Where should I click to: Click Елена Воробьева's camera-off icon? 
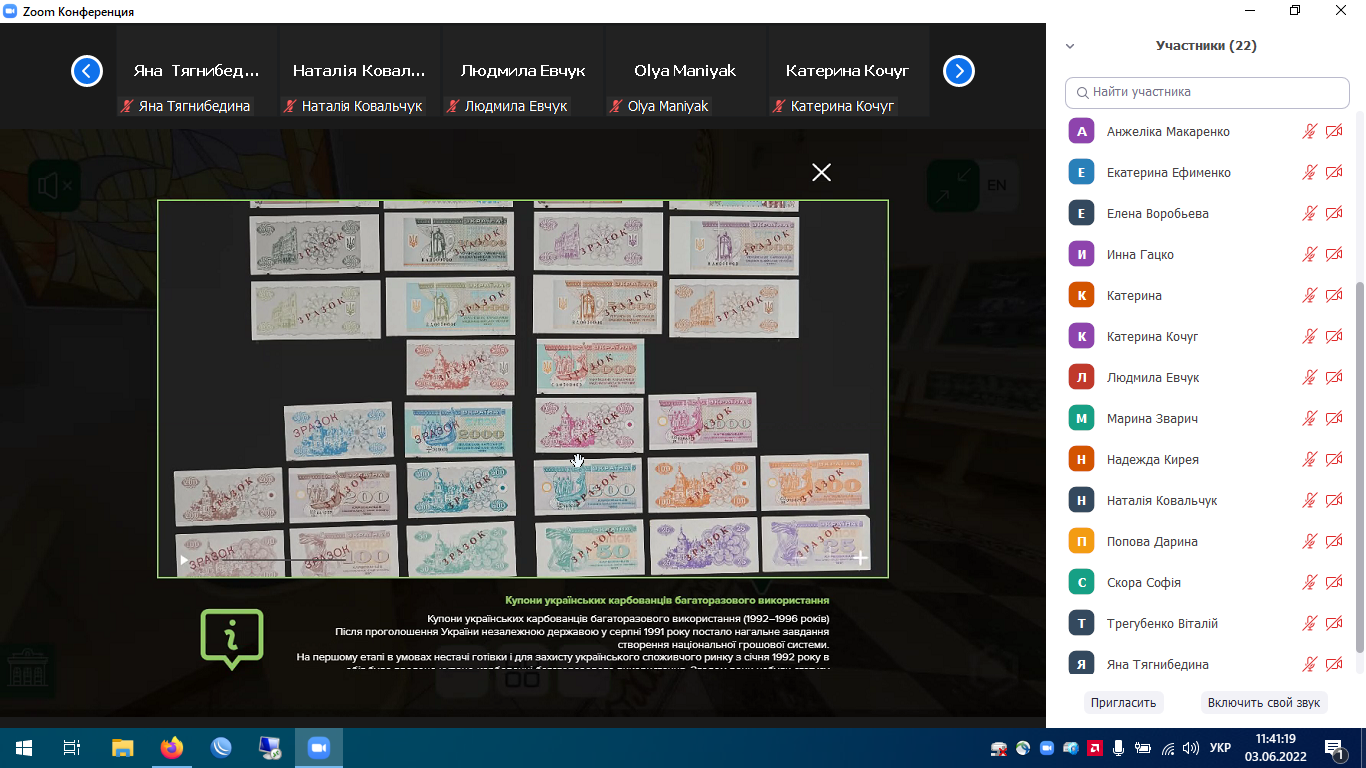point(1334,214)
